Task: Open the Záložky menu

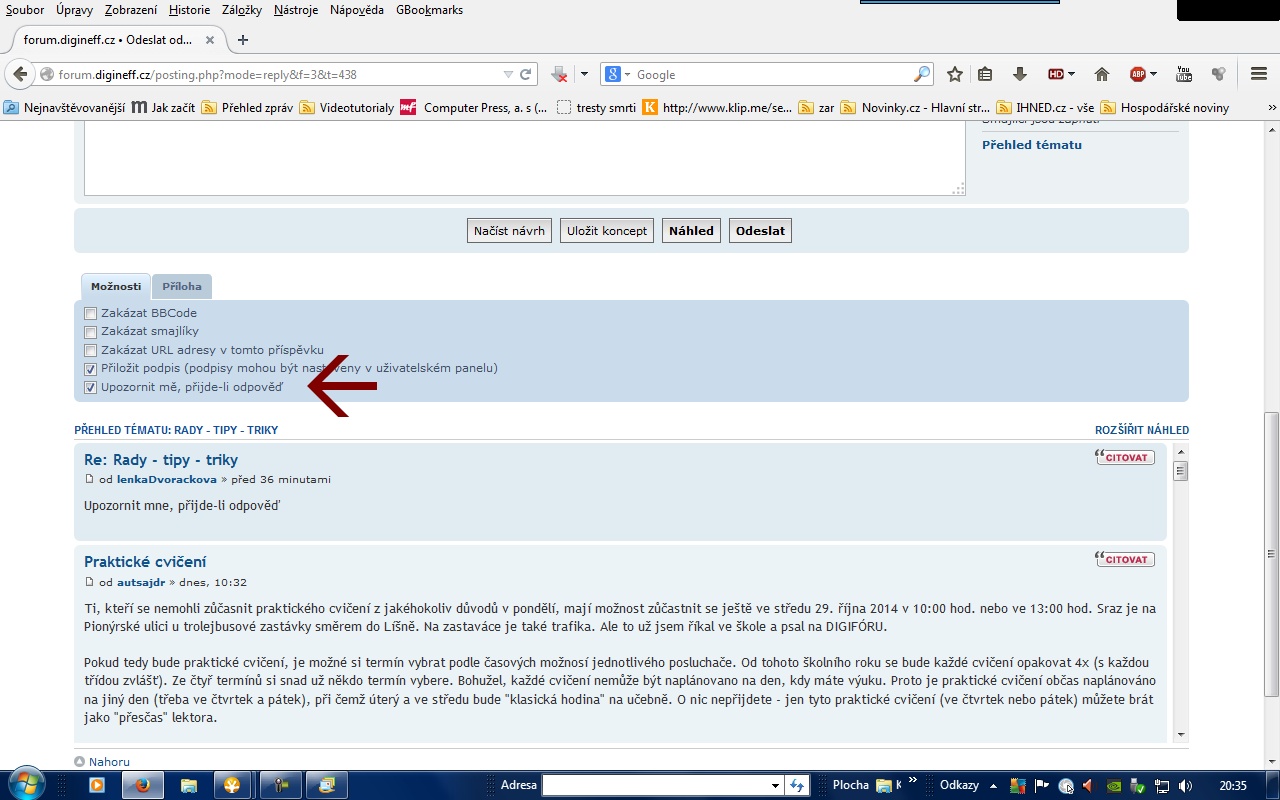Action: click(242, 10)
